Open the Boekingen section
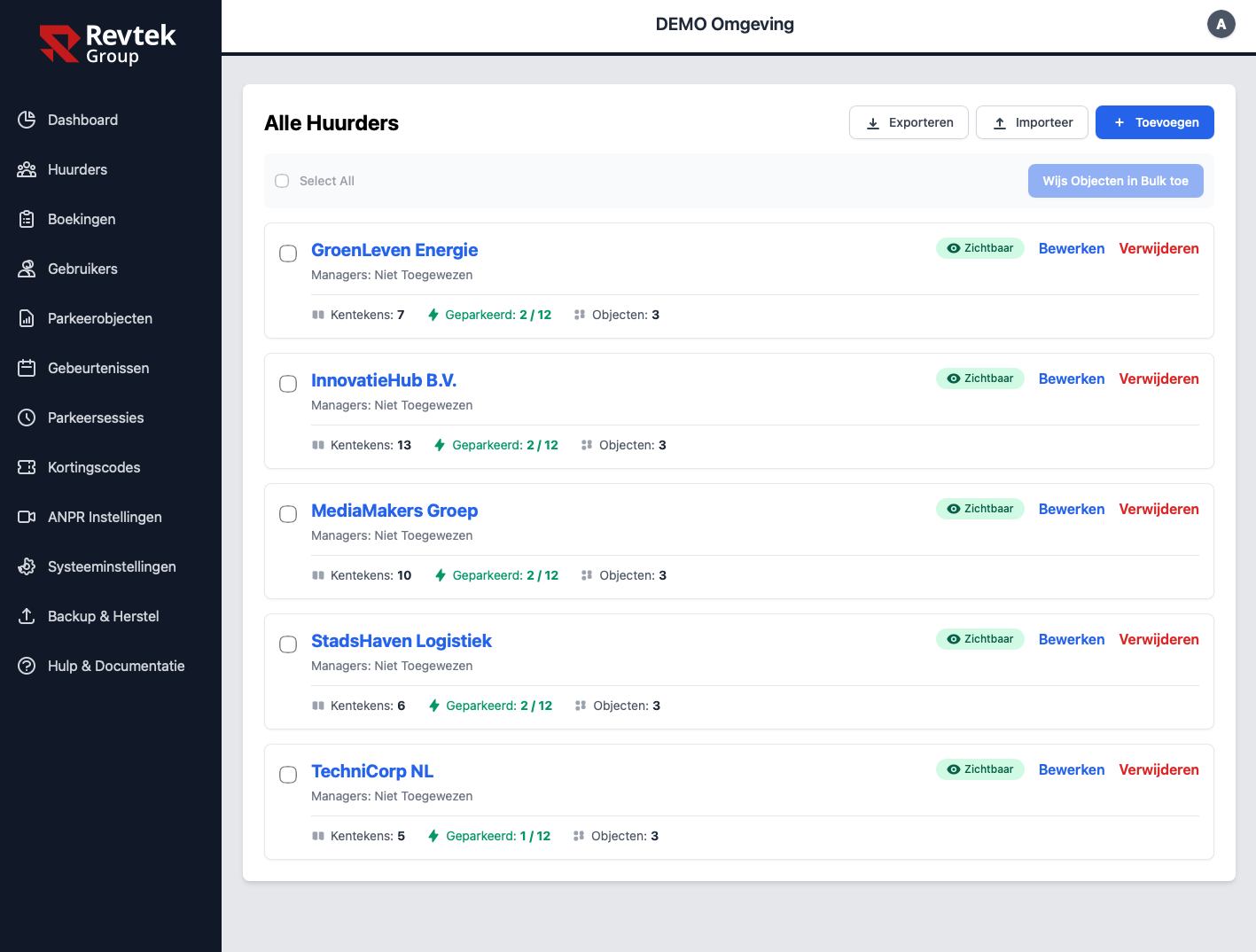This screenshot has height=952, width=1256. 82,219
